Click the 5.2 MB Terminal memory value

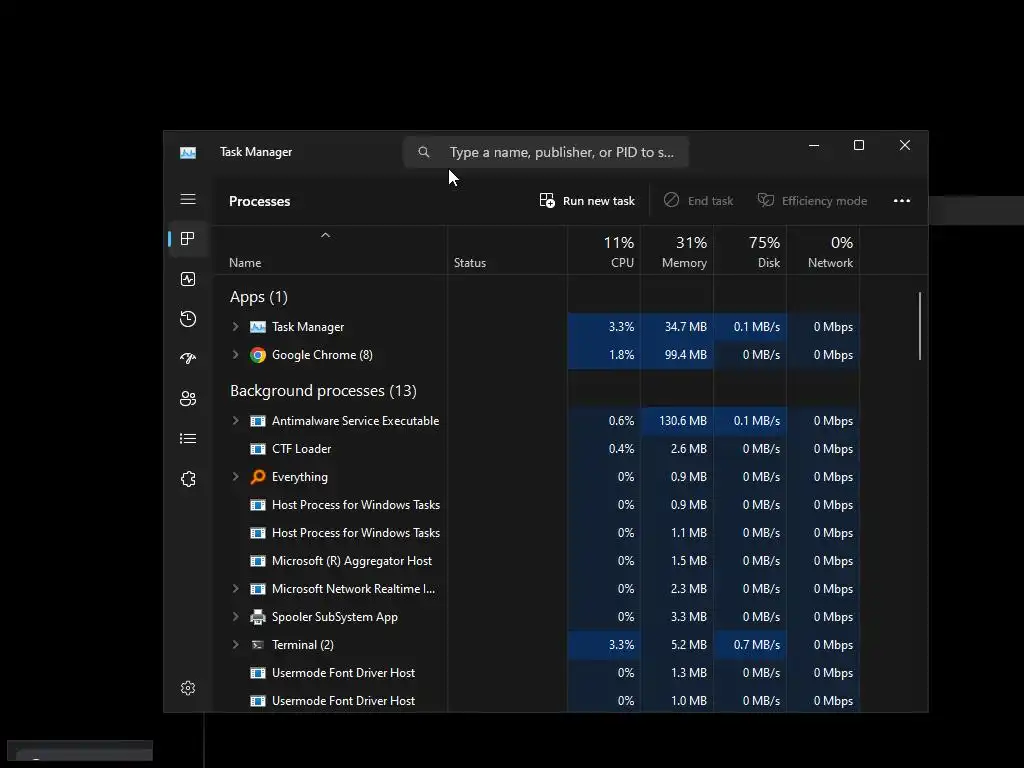(x=688, y=645)
